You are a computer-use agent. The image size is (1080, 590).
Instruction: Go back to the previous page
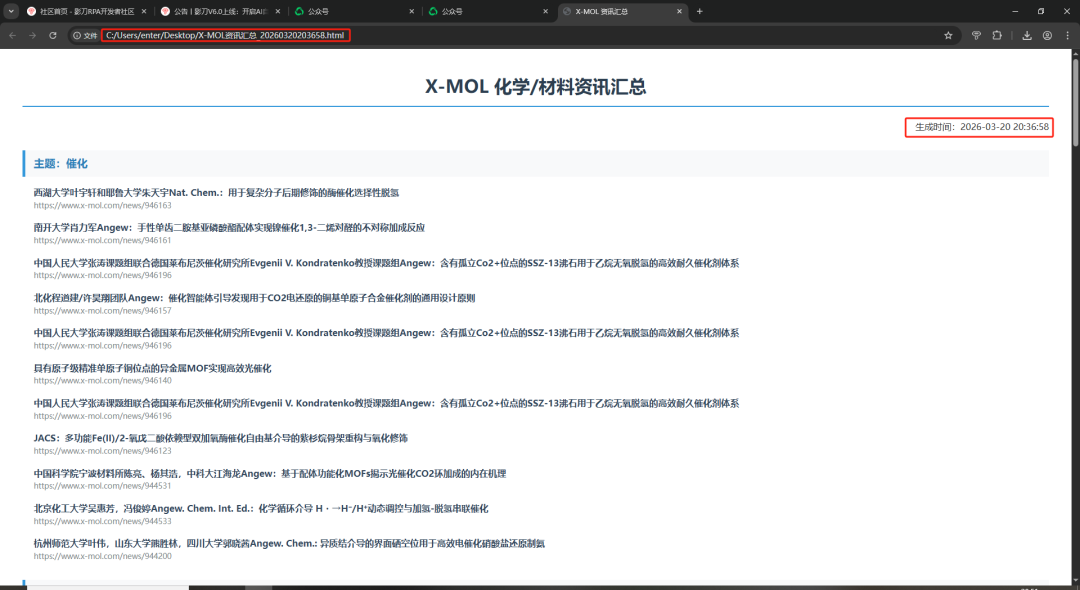pyautogui.click(x=12, y=35)
